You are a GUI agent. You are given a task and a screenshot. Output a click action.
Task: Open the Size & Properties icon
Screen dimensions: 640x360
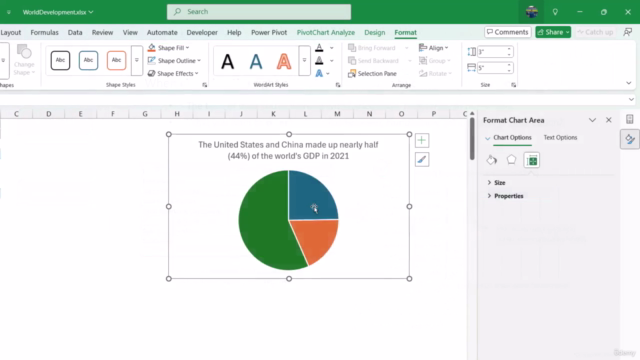531,160
